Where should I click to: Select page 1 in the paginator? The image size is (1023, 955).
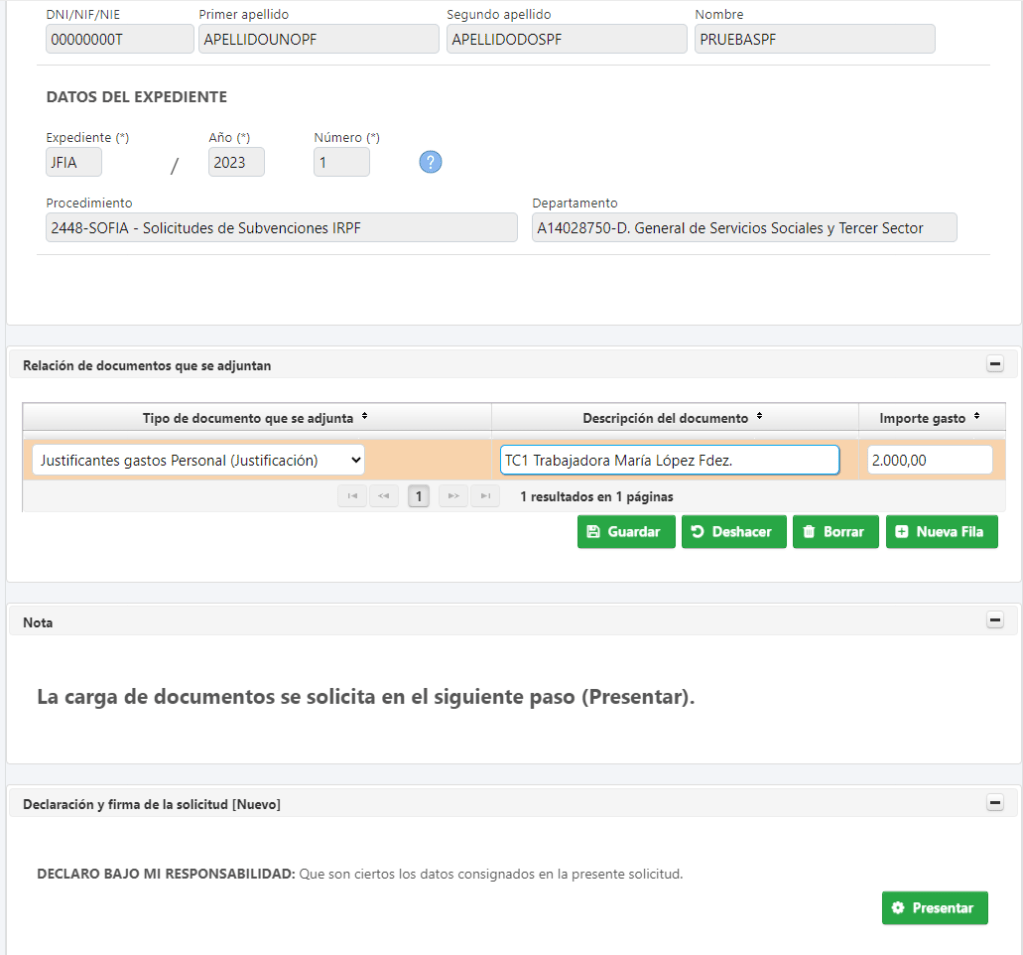419,496
